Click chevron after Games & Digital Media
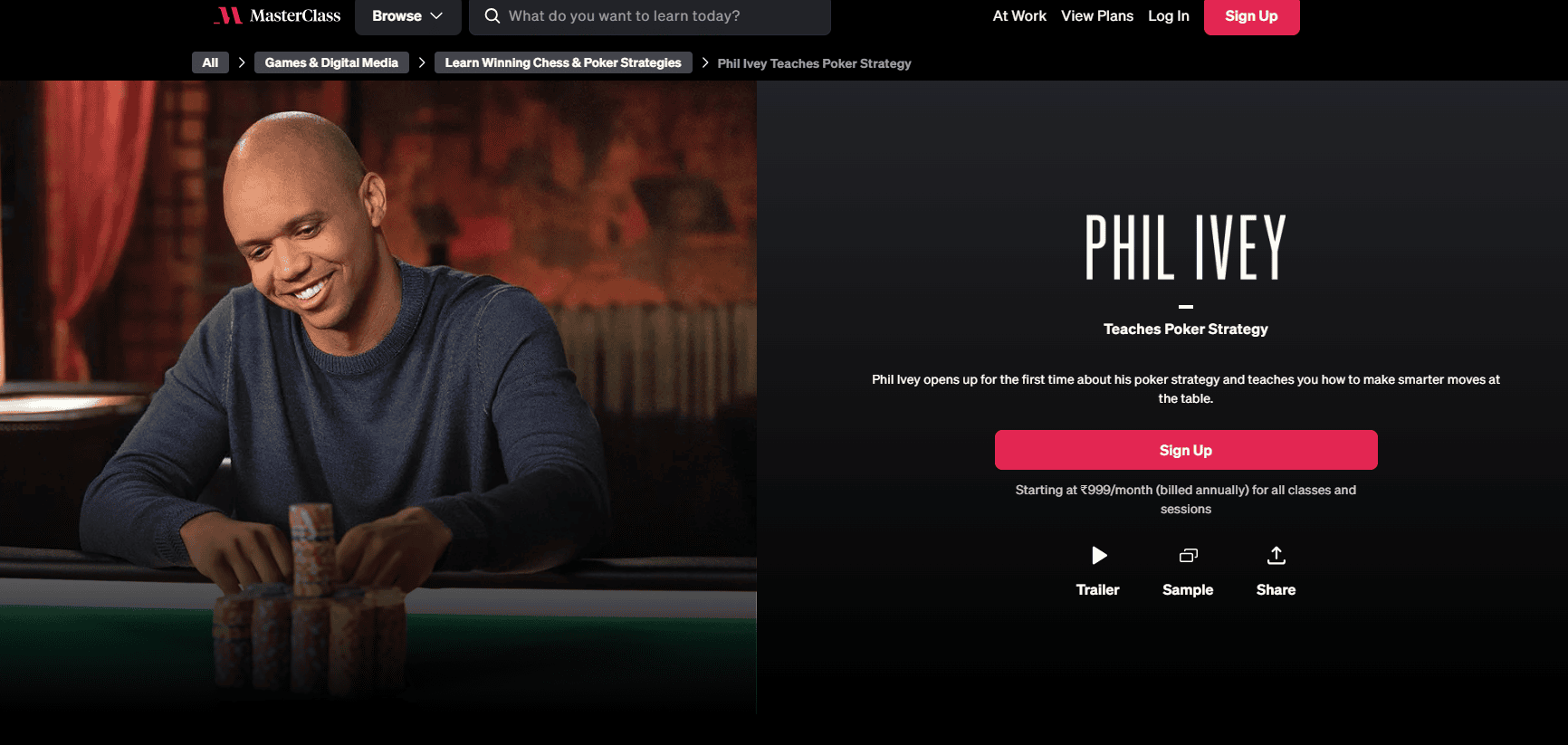The image size is (1568, 745). click(422, 62)
